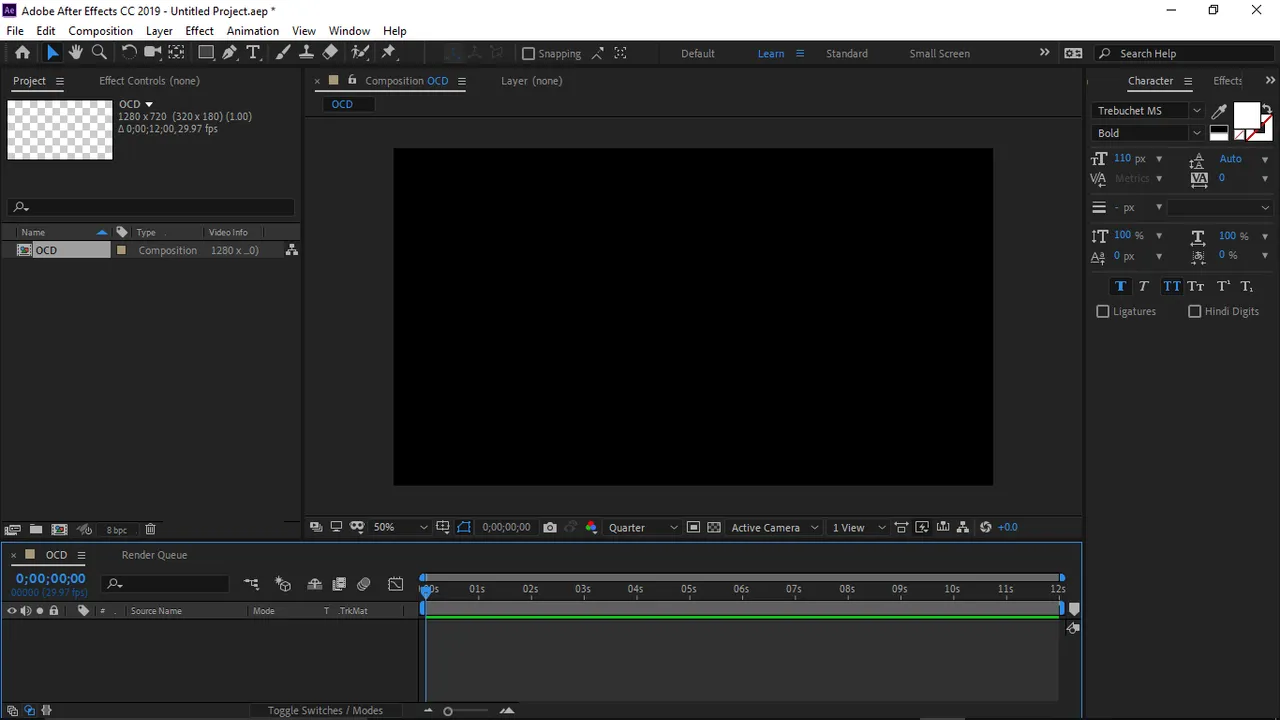The width and height of the screenshot is (1280, 720).
Task: Click the project flowchart icon beside OCD row
Action: click(291, 250)
